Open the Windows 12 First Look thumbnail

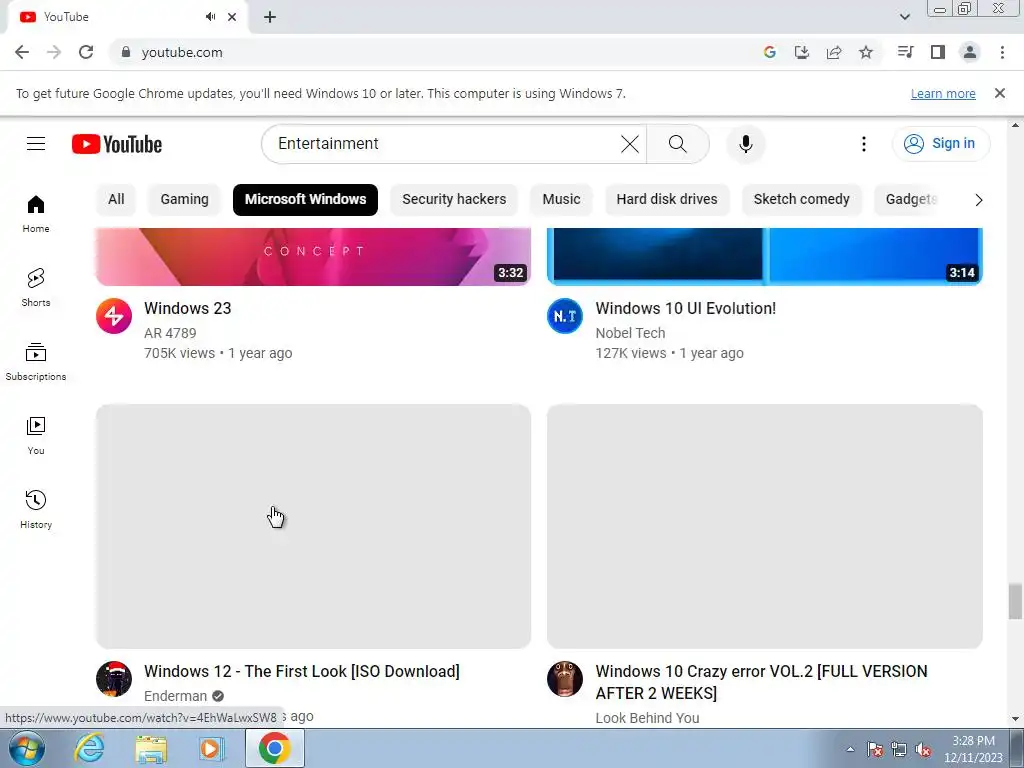(313, 526)
